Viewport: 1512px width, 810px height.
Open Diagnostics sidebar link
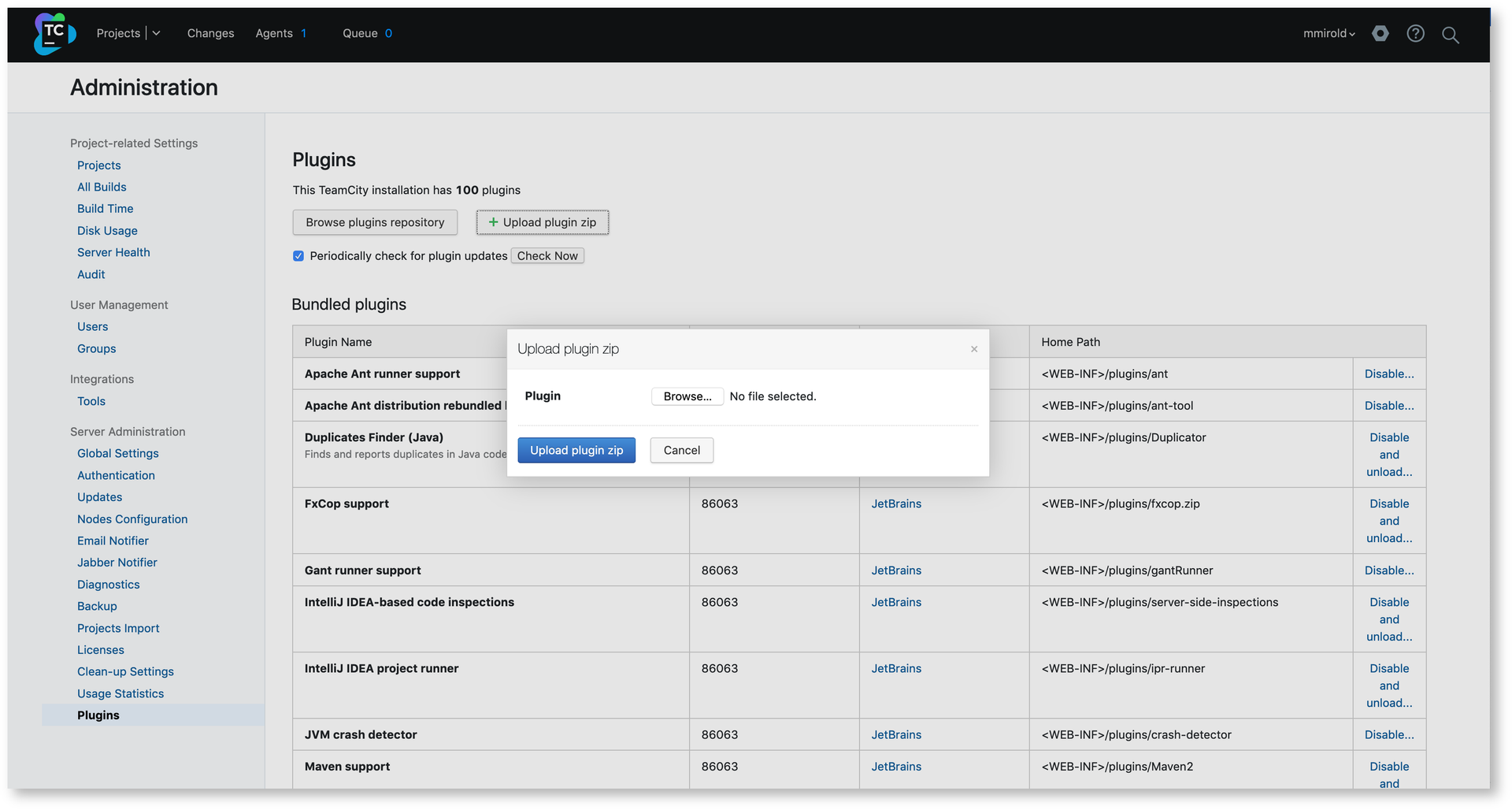click(109, 585)
